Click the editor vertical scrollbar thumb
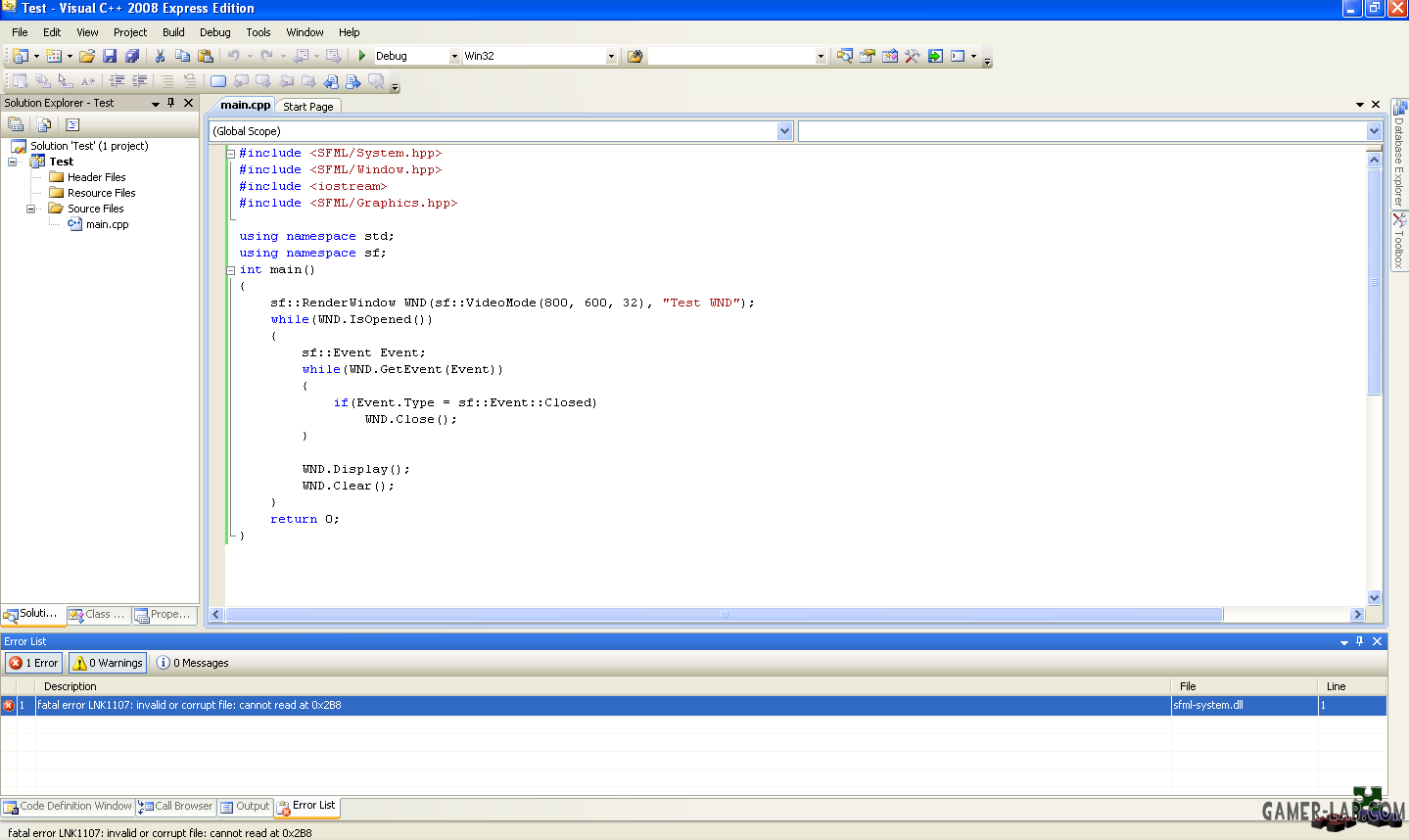Image resolution: width=1409 pixels, height=840 pixels. [x=1374, y=281]
